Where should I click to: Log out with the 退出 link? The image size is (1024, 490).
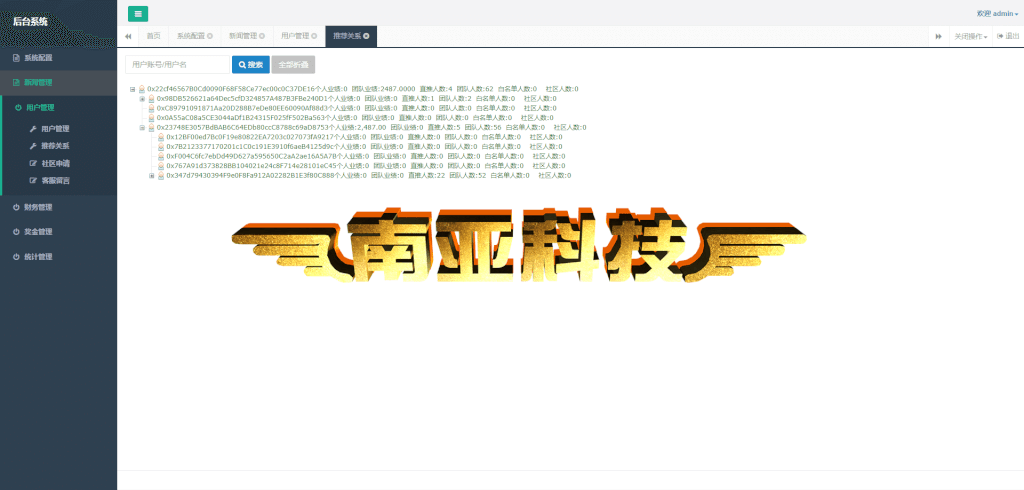point(1008,37)
